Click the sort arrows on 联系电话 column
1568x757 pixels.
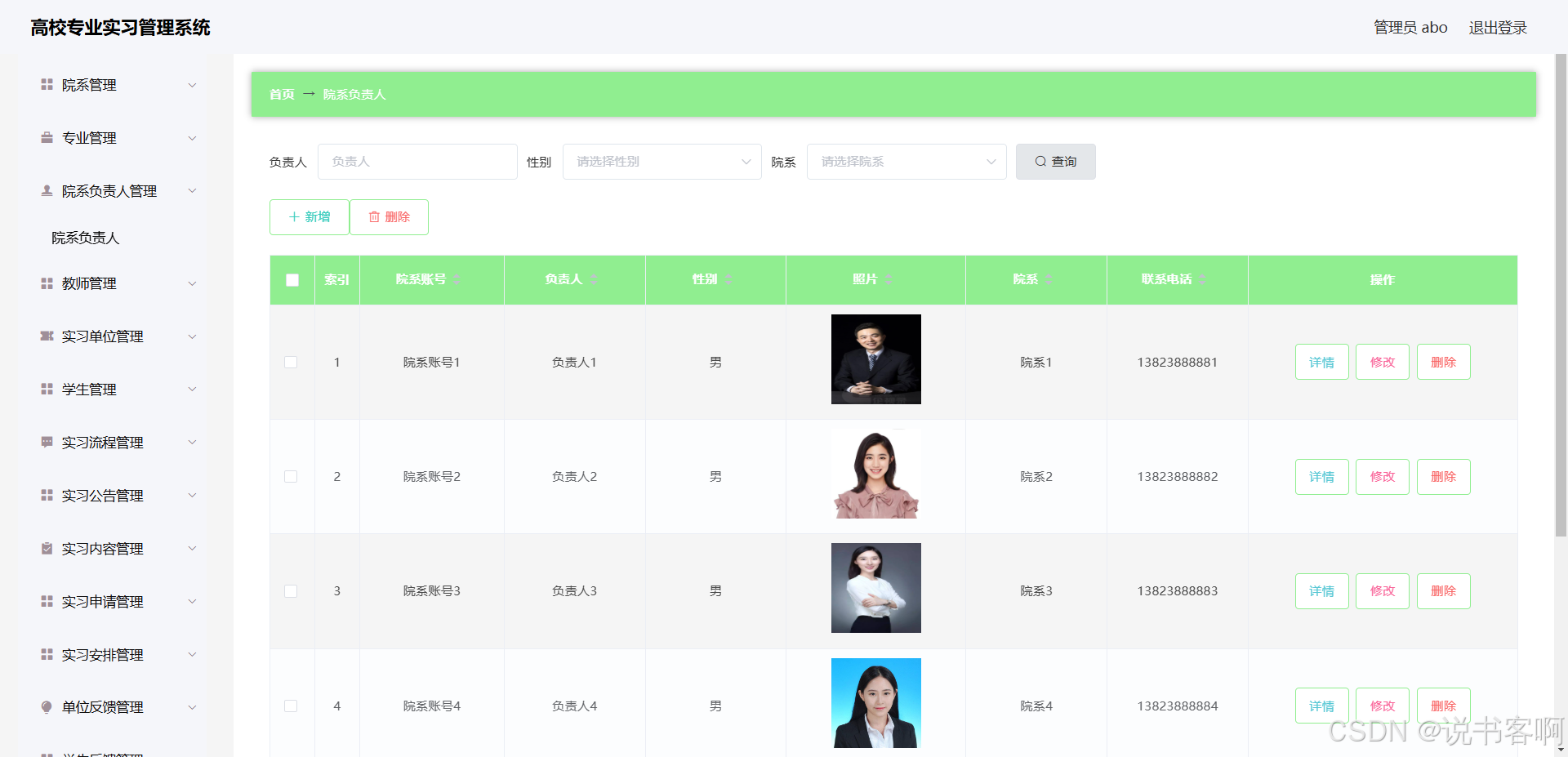point(1202,279)
